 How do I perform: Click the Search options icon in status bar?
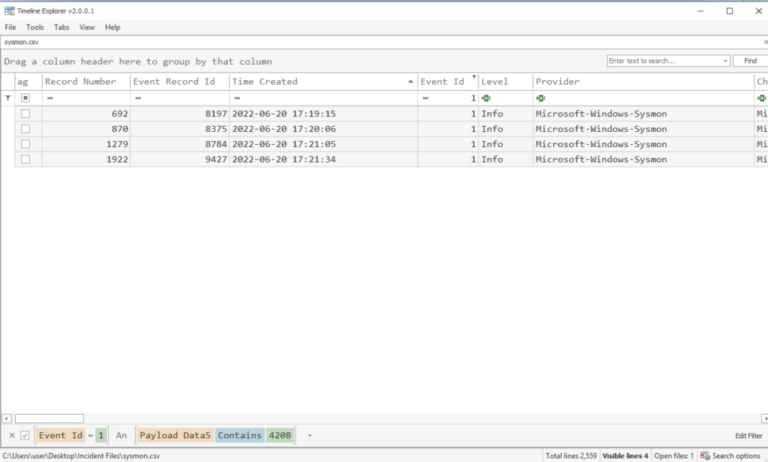[x=705, y=456]
